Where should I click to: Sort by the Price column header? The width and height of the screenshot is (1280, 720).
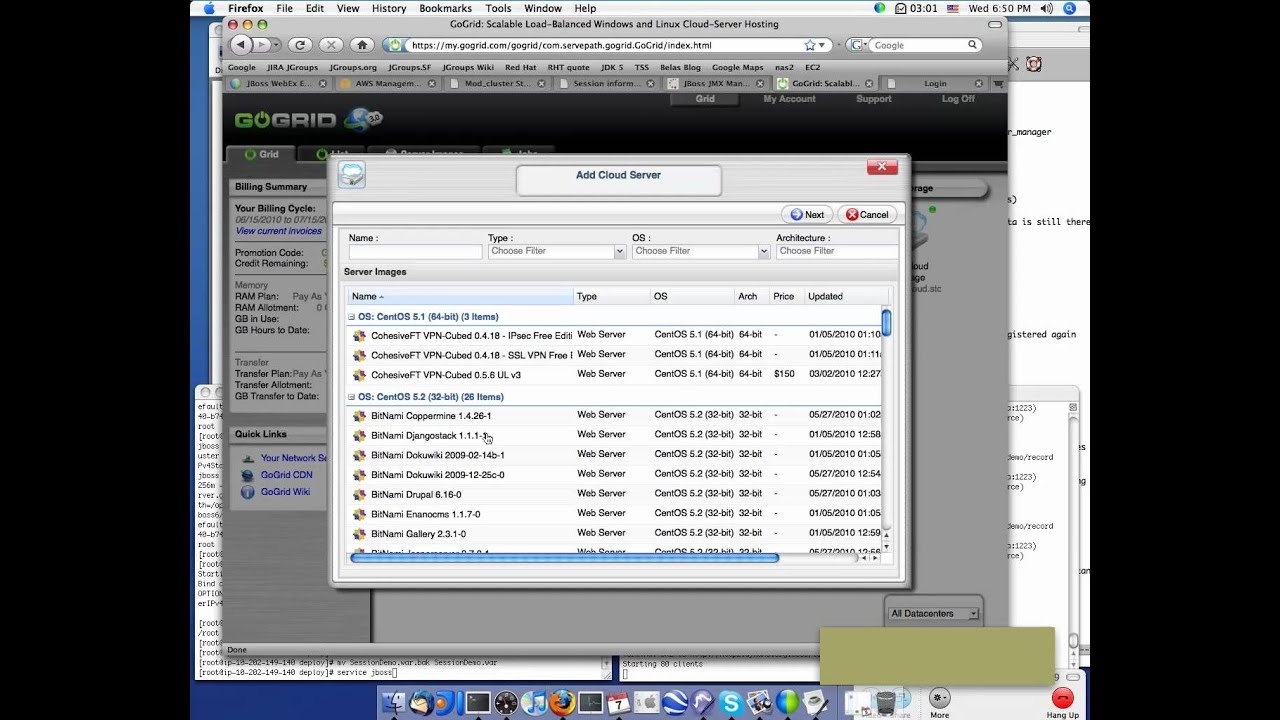(x=786, y=297)
